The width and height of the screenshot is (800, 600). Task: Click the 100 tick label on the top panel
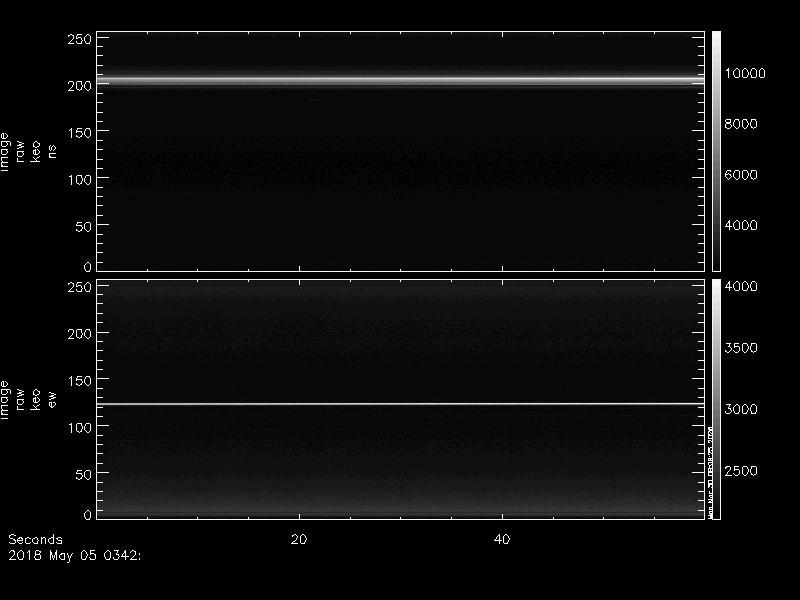tap(79, 179)
